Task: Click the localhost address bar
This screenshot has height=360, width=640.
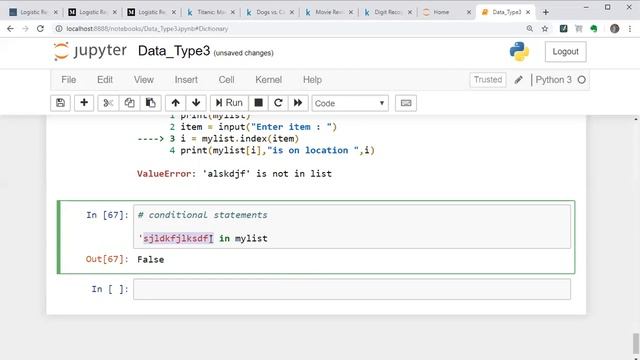Action: (286, 29)
